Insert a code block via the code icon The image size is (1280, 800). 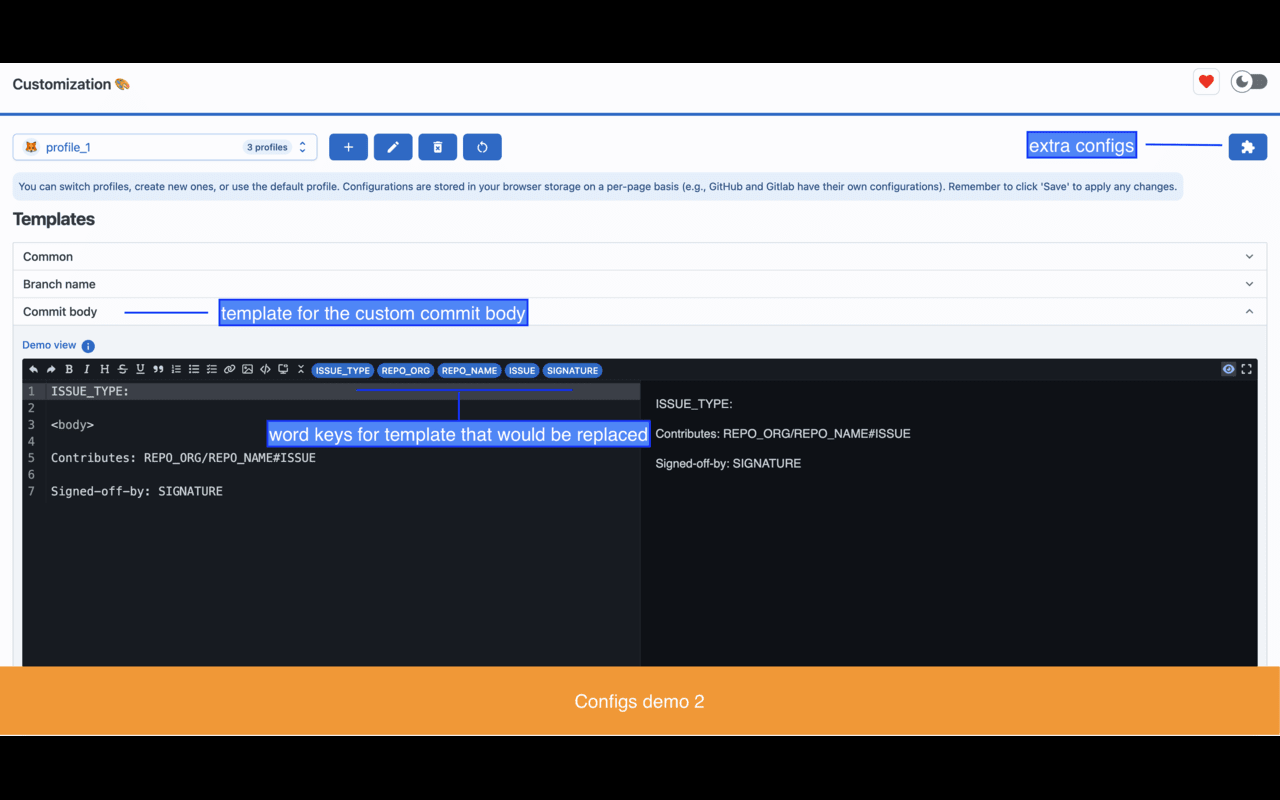point(265,369)
